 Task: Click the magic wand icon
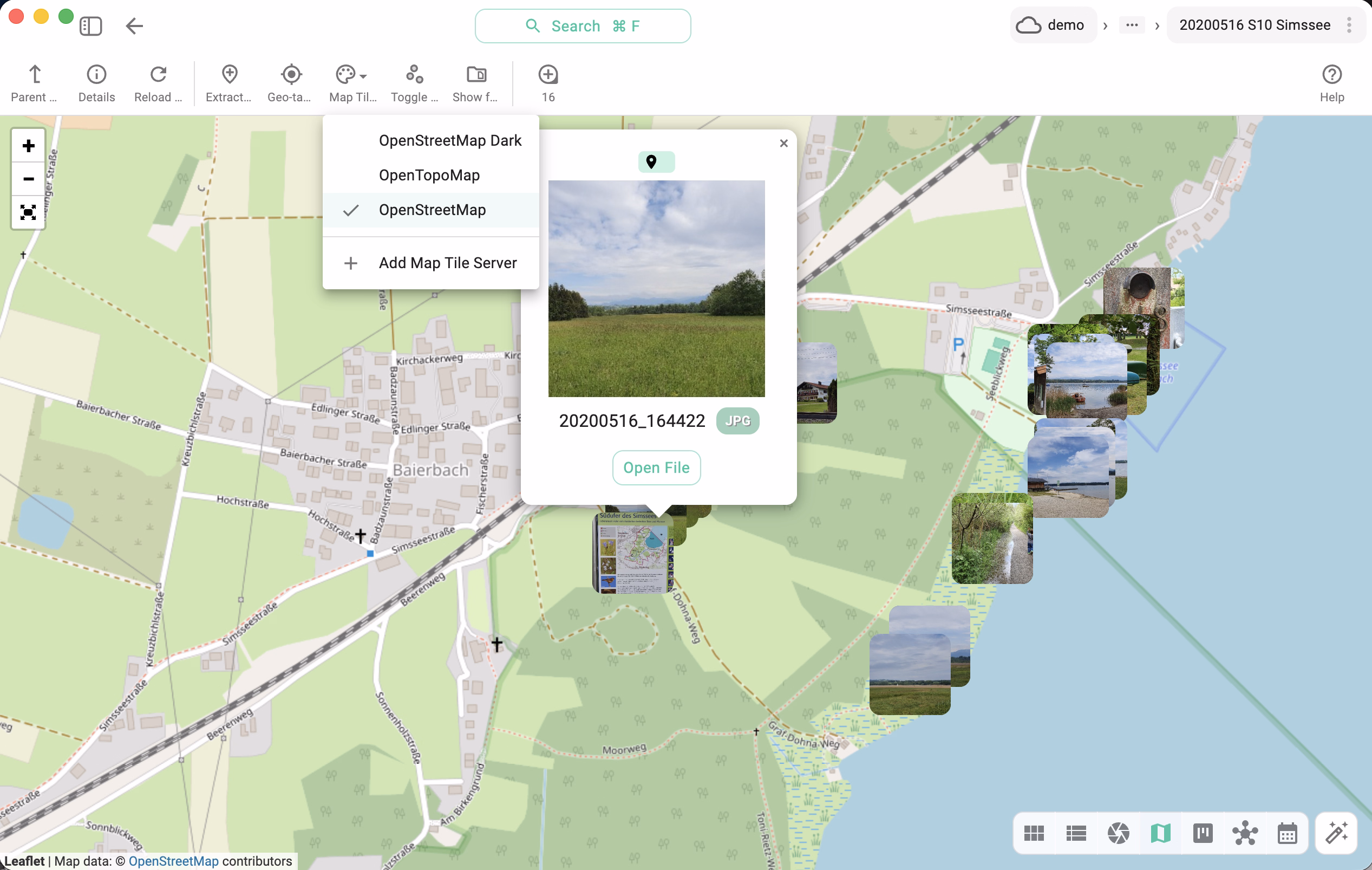click(x=1336, y=834)
